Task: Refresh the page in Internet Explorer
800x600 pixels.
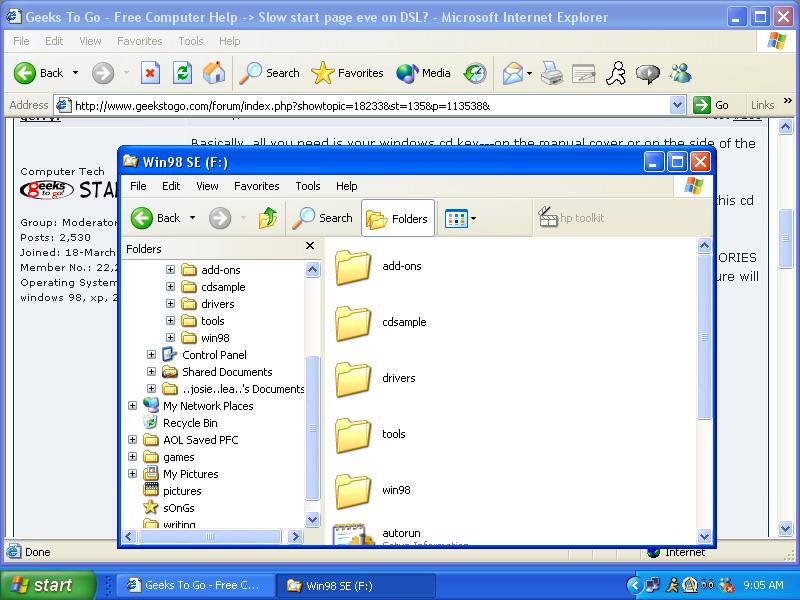Action: 182,73
